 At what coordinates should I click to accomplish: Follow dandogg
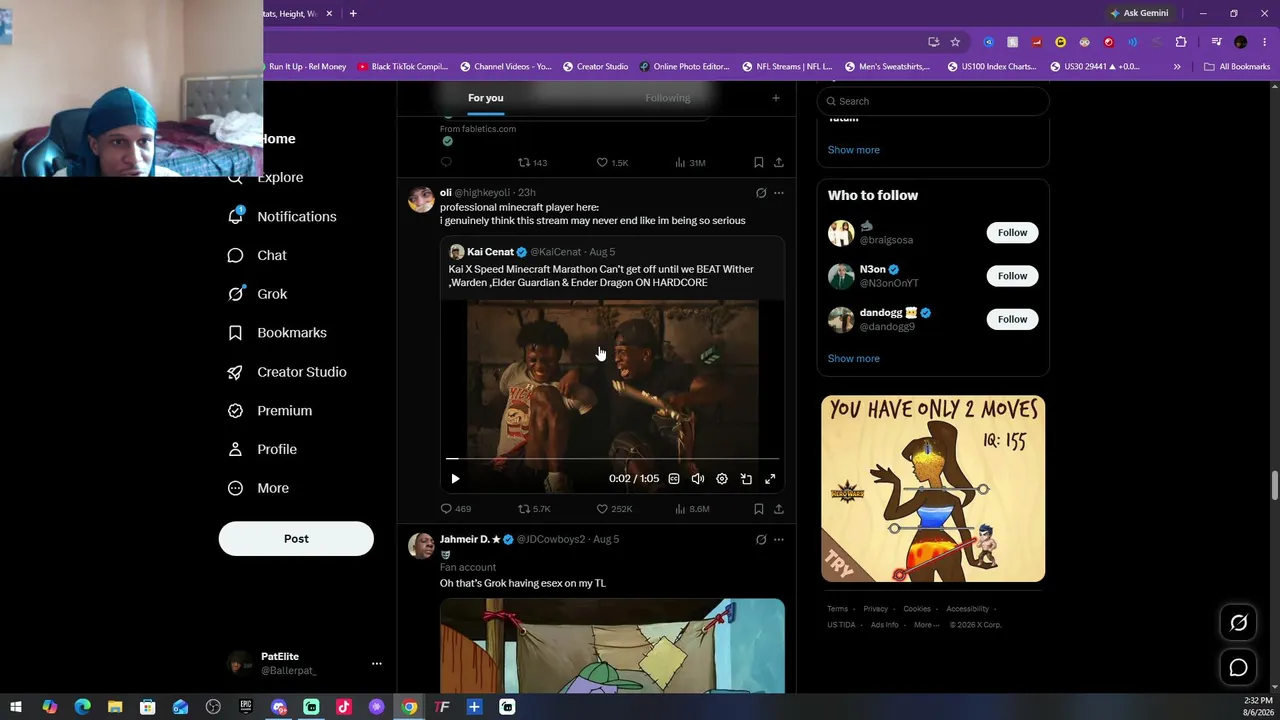click(x=1012, y=319)
